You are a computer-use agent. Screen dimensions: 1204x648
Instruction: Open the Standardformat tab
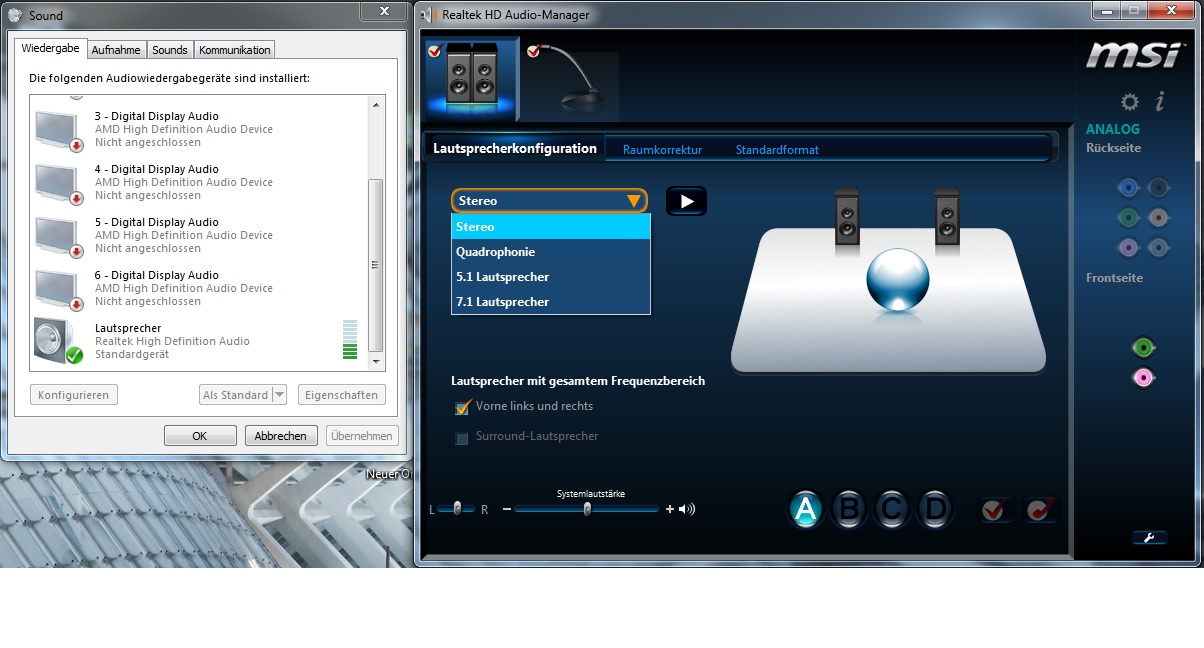pos(777,150)
